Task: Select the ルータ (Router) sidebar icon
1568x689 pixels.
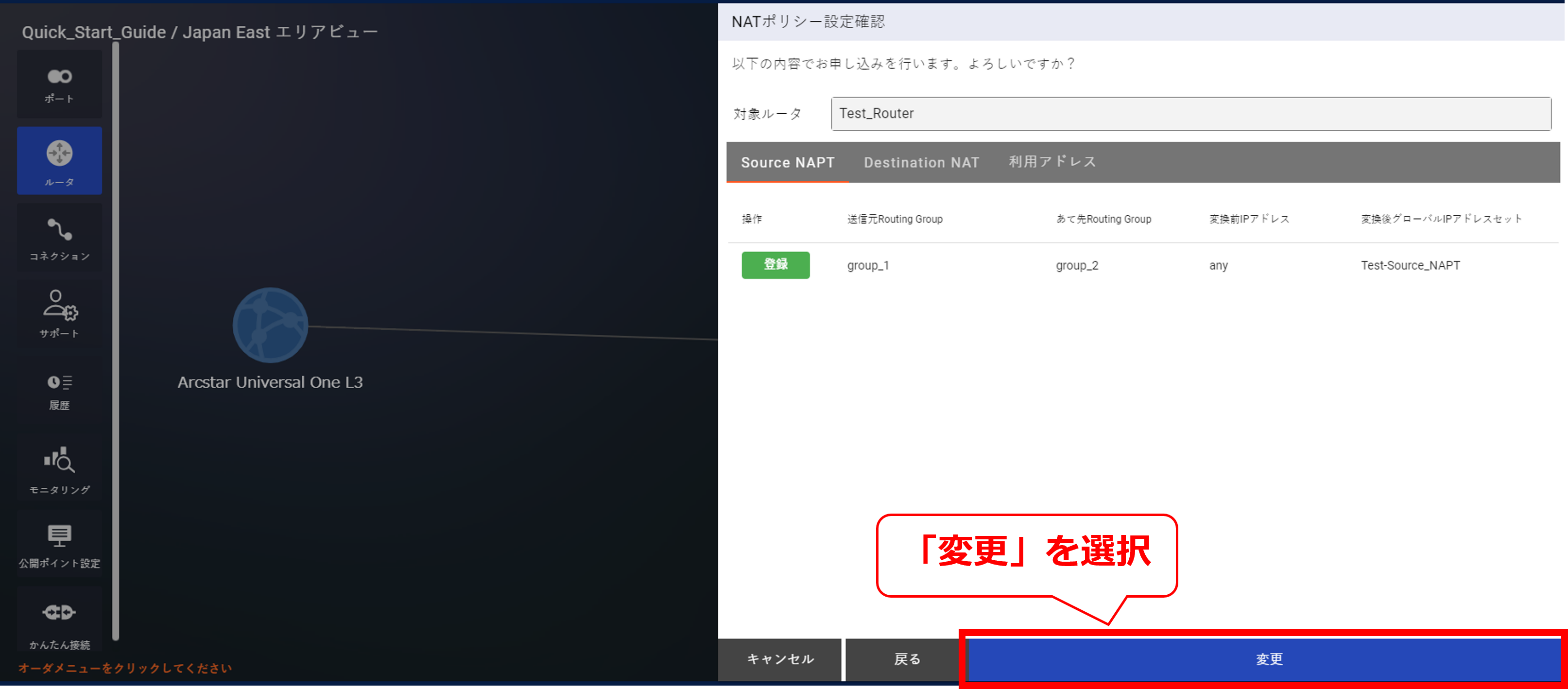Action: pyautogui.click(x=59, y=161)
